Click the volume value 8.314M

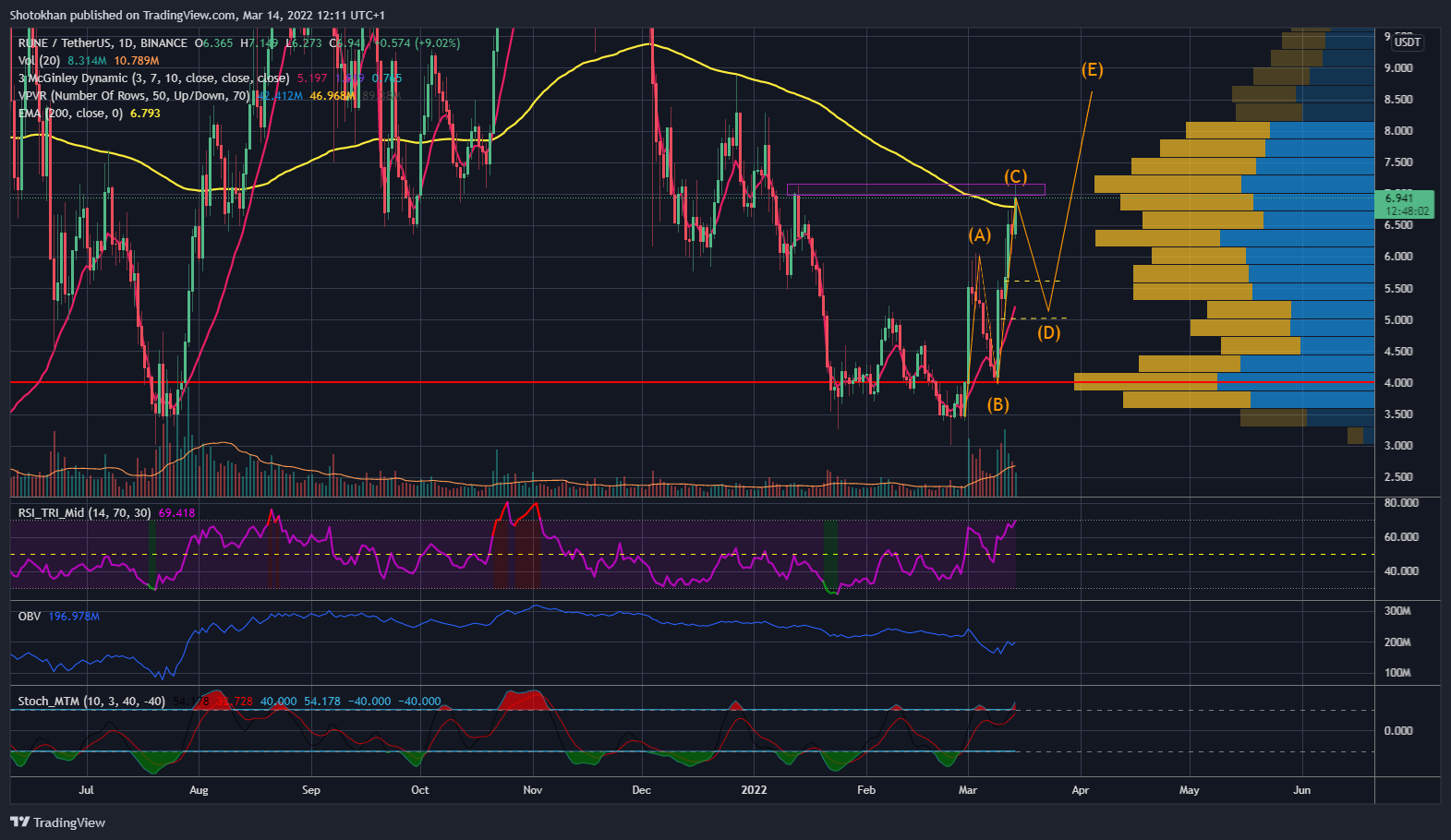[x=87, y=61]
